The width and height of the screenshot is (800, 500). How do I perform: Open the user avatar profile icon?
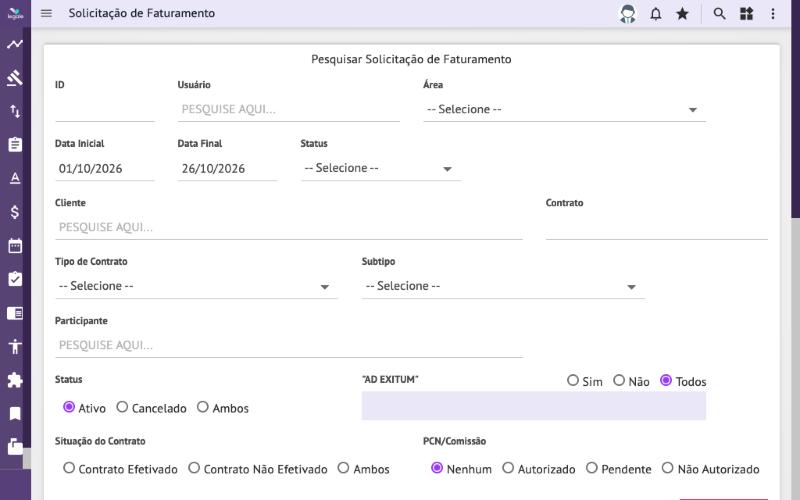coord(628,14)
